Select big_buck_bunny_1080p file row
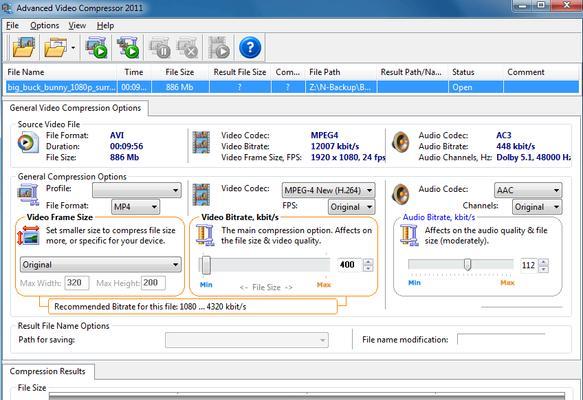 tap(292, 87)
